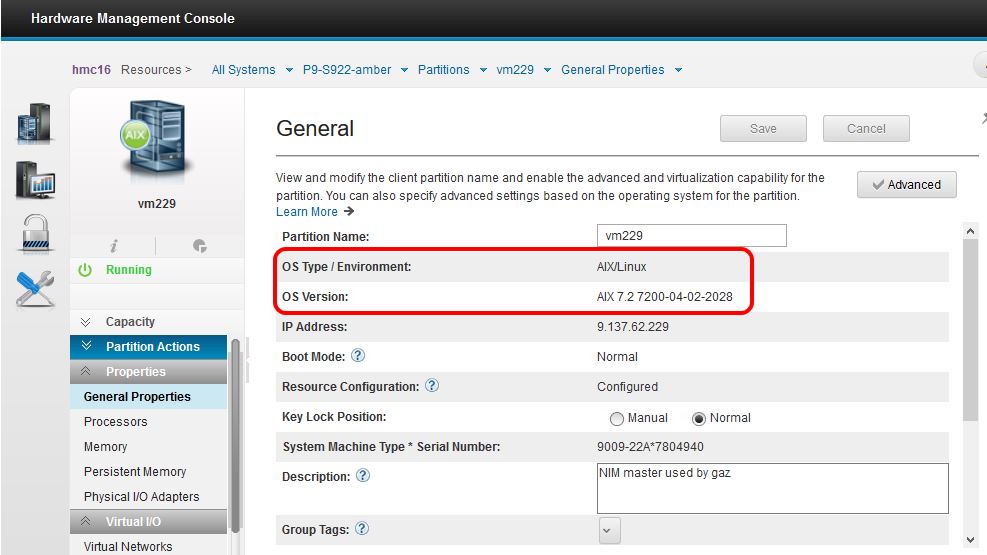The width and height of the screenshot is (987, 555).
Task: Click the Resource Configuration help icon
Action: (x=432, y=386)
